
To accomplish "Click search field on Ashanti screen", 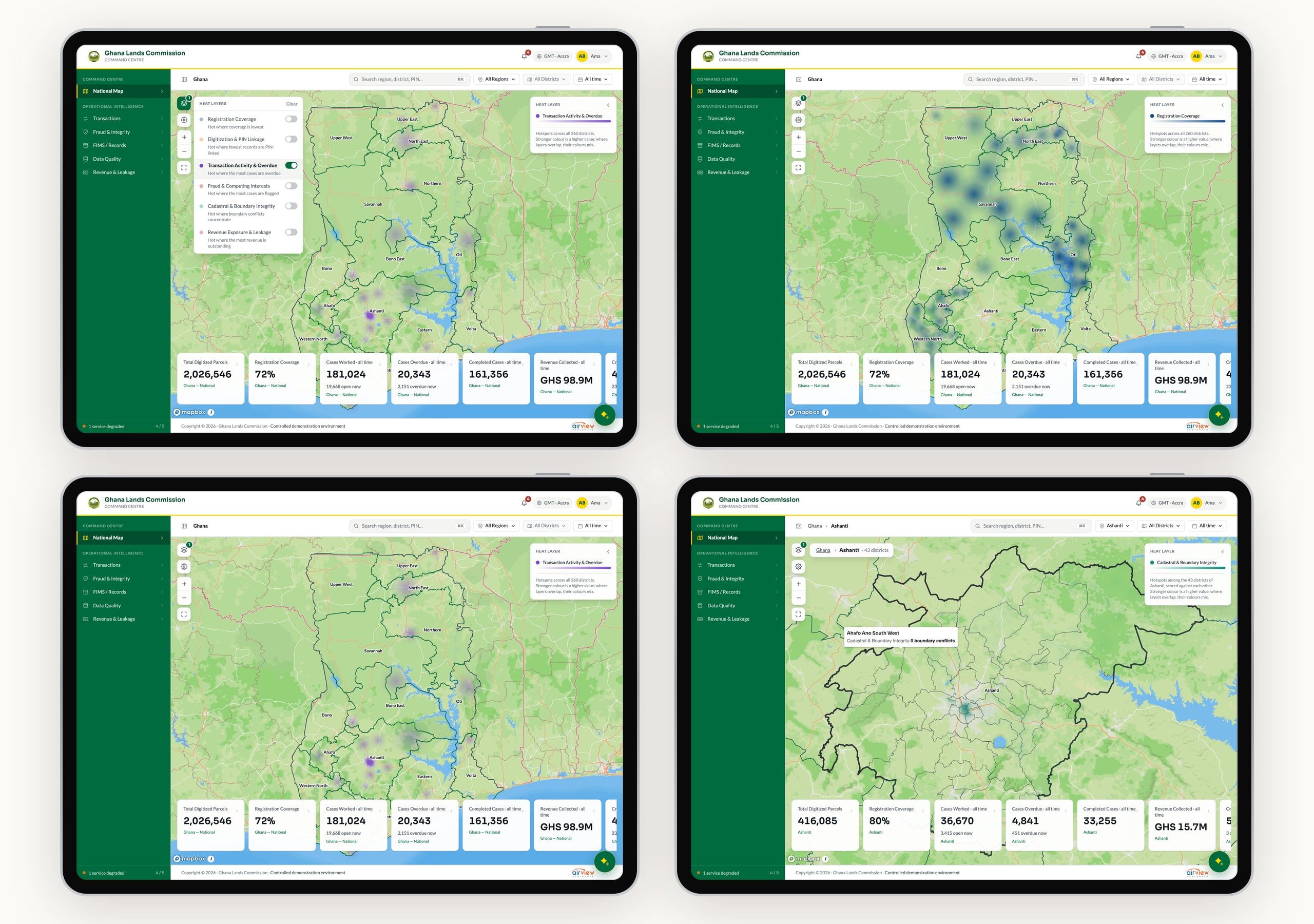I will tap(1031, 526).
